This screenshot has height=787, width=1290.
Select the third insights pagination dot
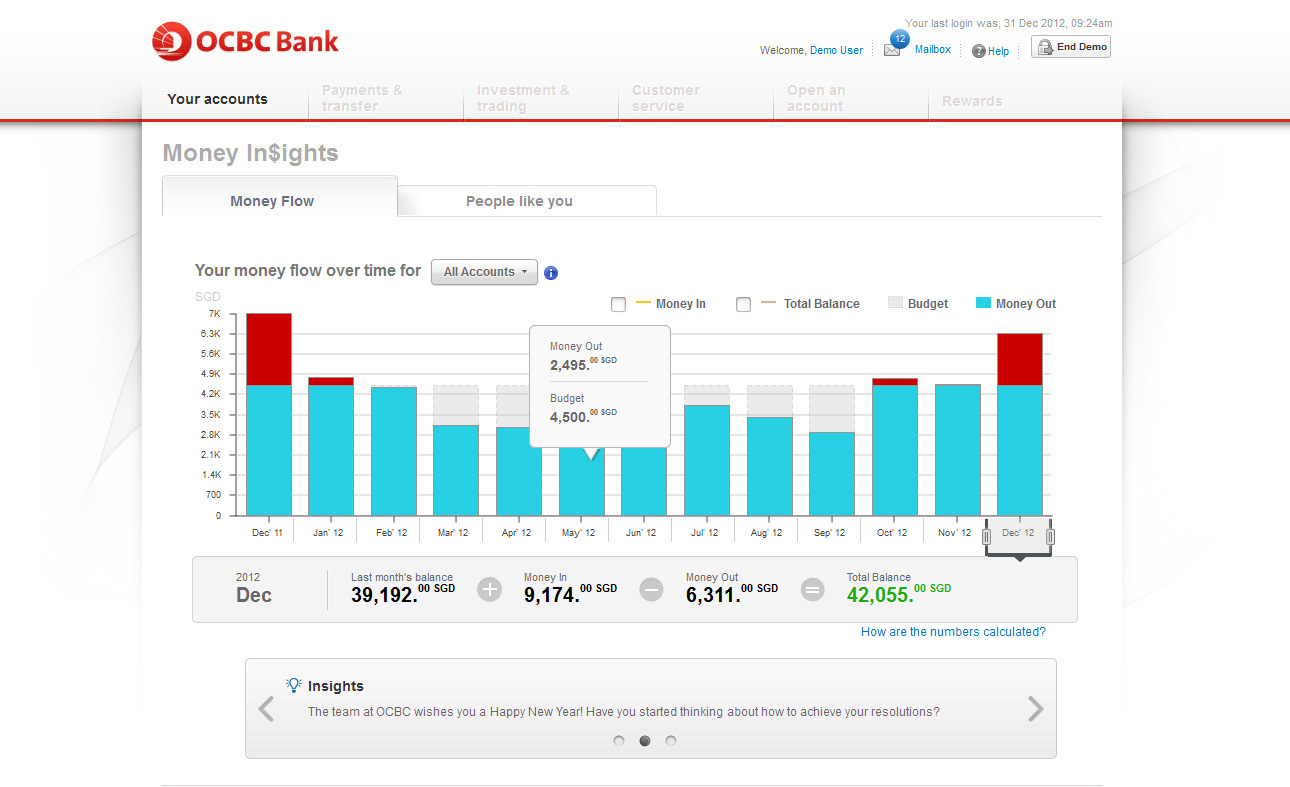tap(671, 741)
